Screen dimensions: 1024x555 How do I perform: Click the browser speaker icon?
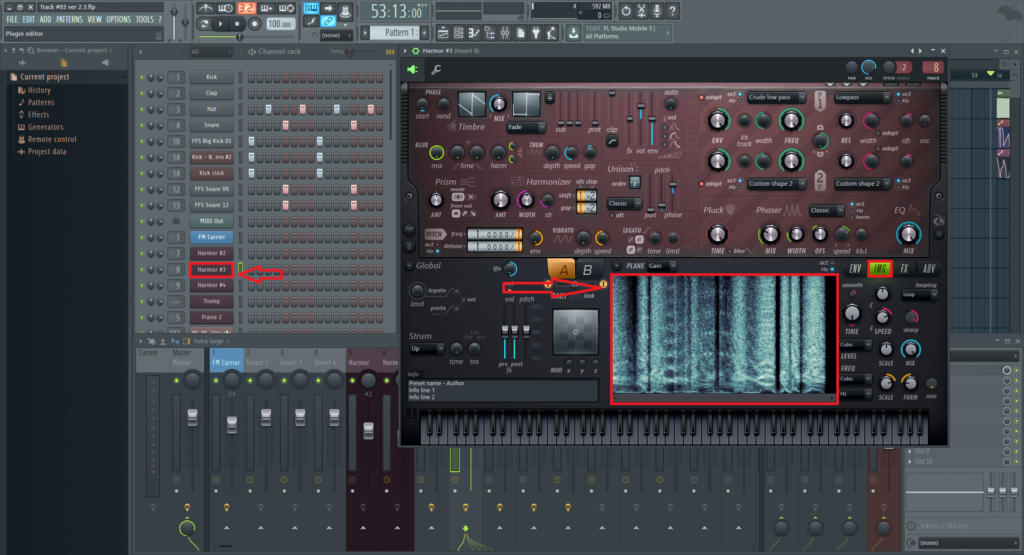tap(105, 63)
